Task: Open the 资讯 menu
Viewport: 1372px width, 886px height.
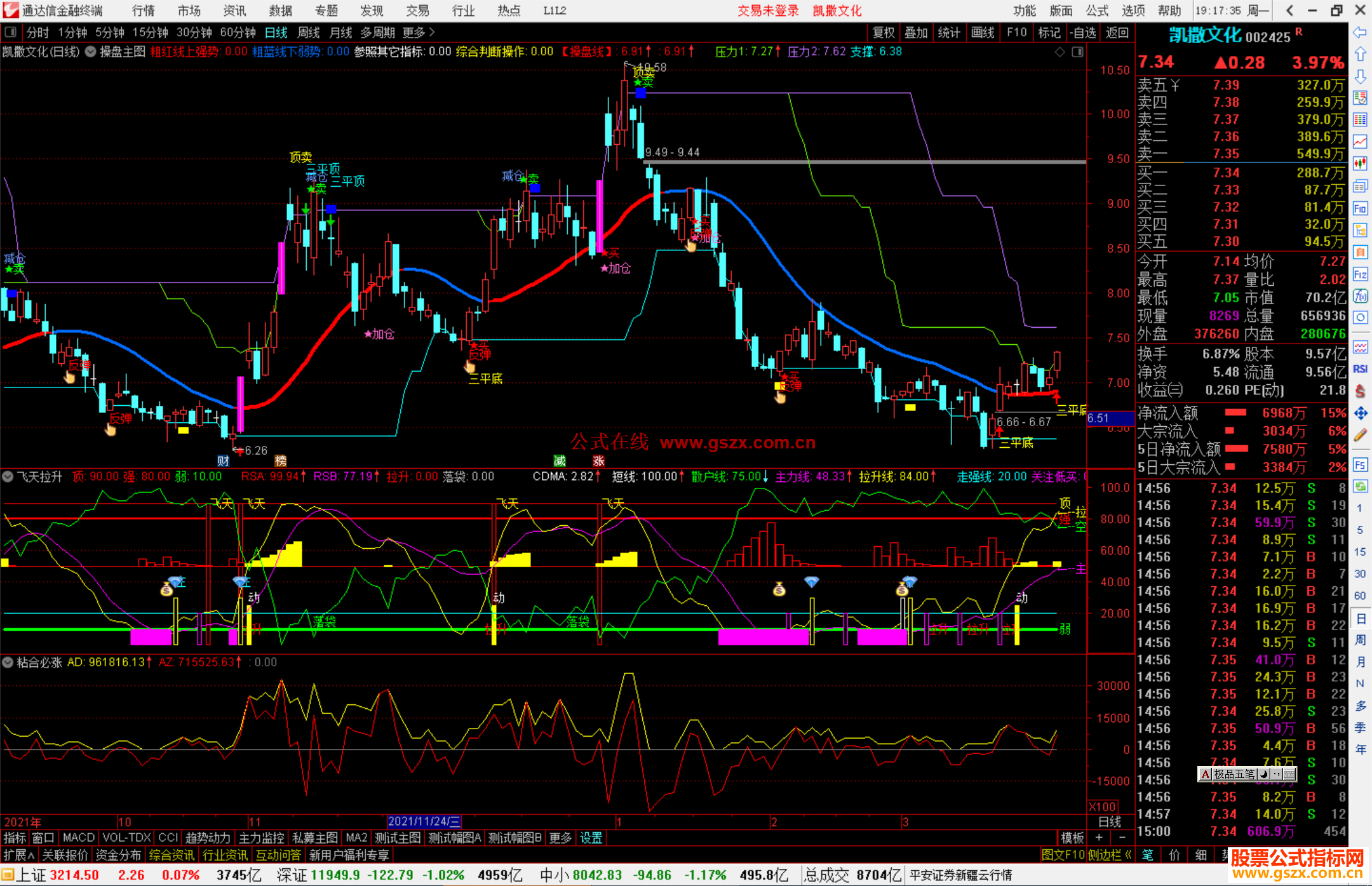Action: click(234, 10)
